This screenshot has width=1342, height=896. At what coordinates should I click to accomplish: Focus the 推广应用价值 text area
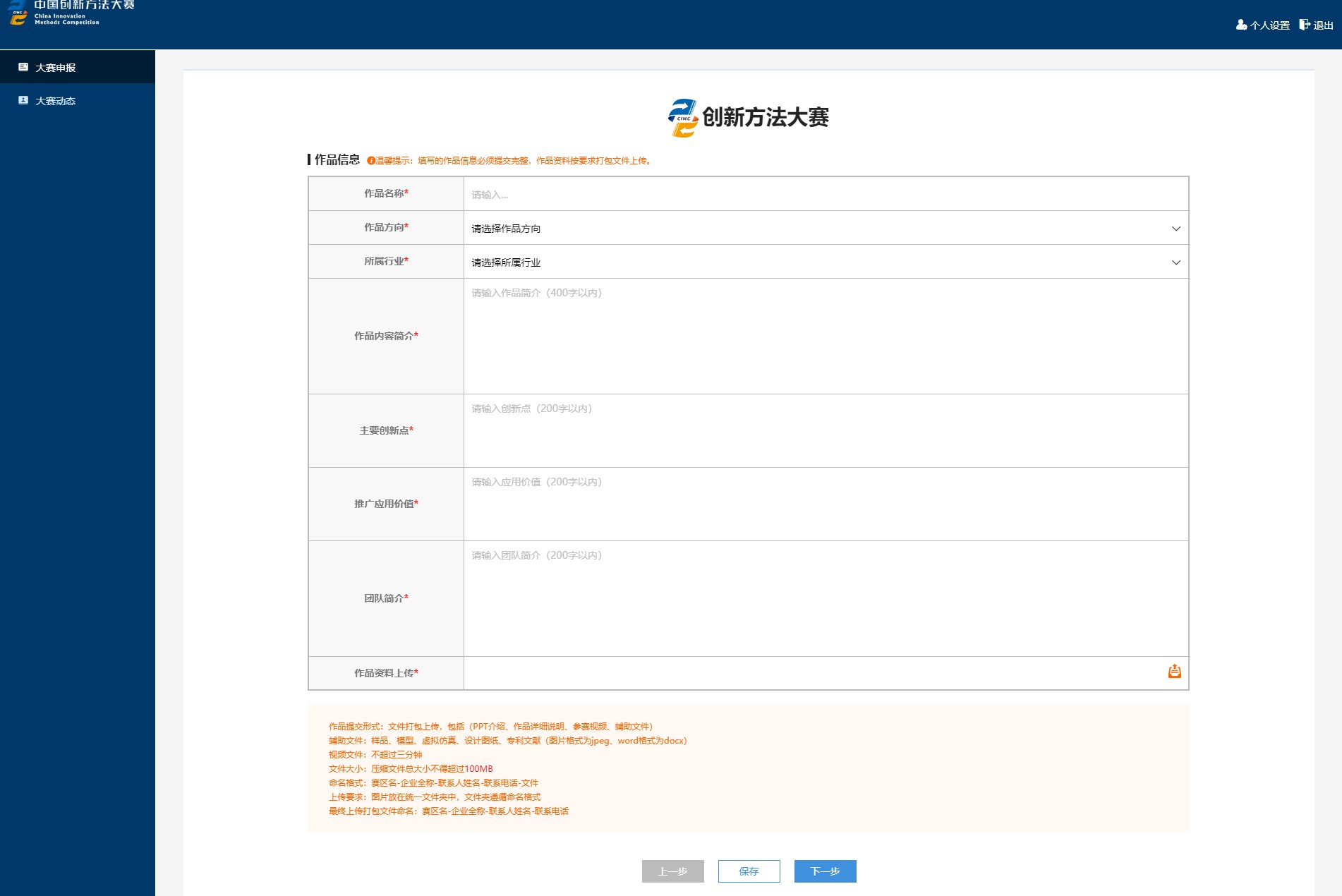(826, 504)
